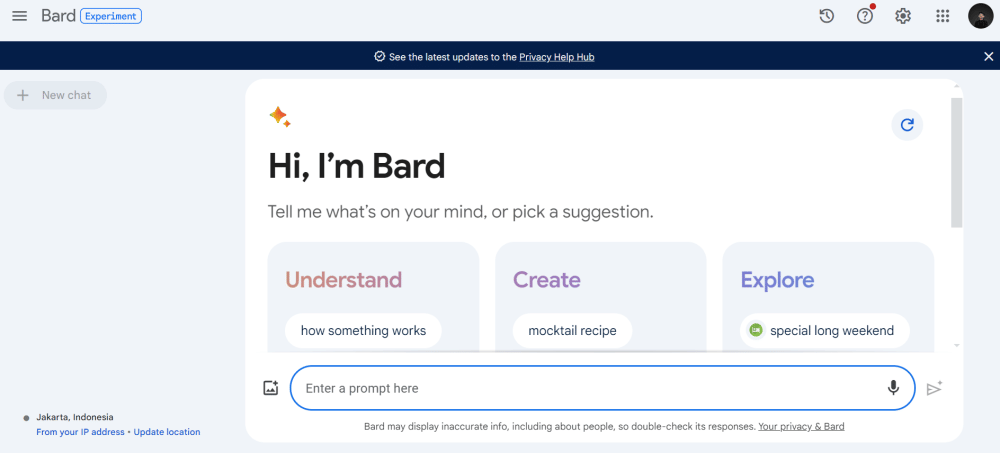
Task: Open Bard activity history icon
Action: tap(827, 16)
